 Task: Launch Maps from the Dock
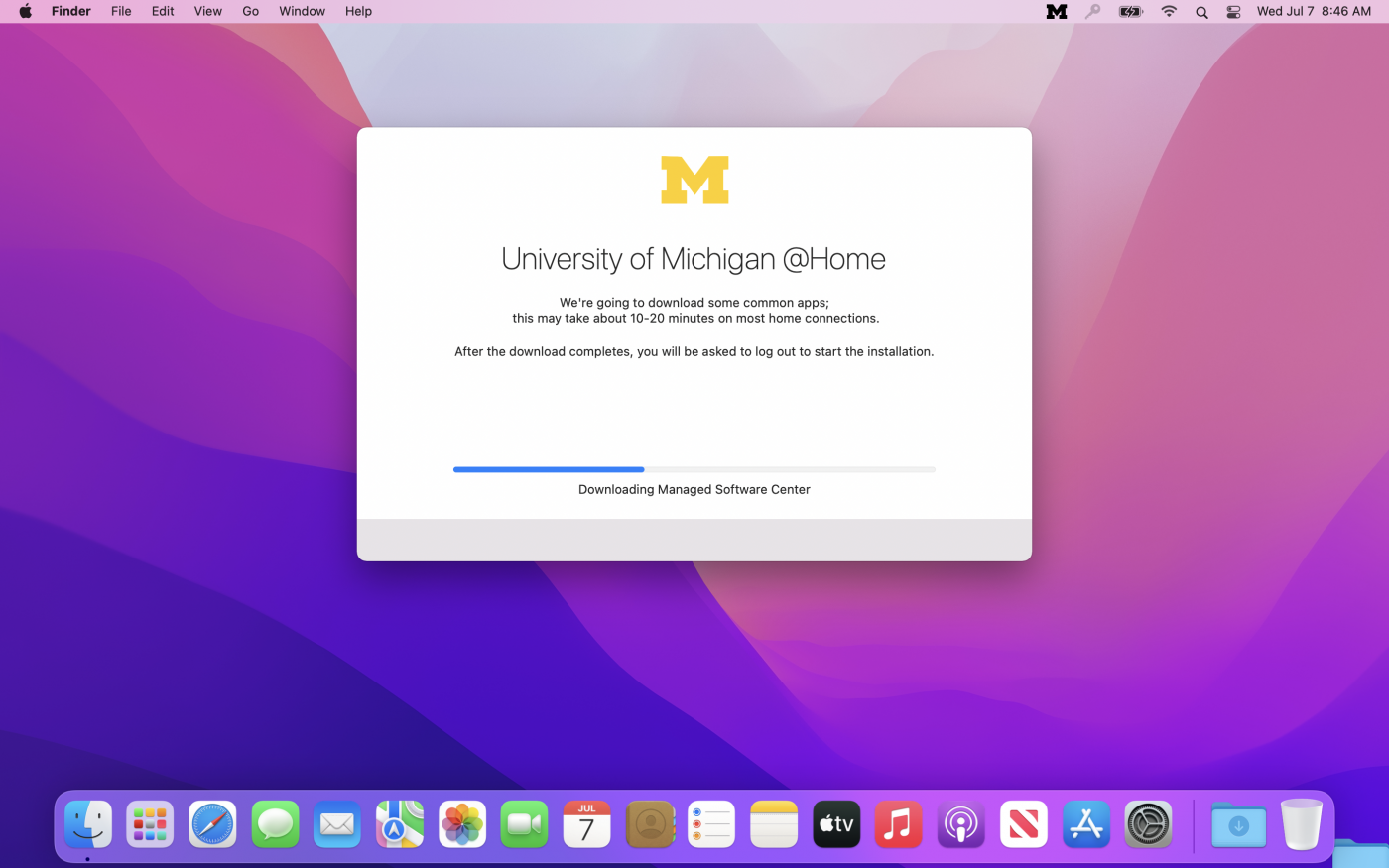click(400, 824)
